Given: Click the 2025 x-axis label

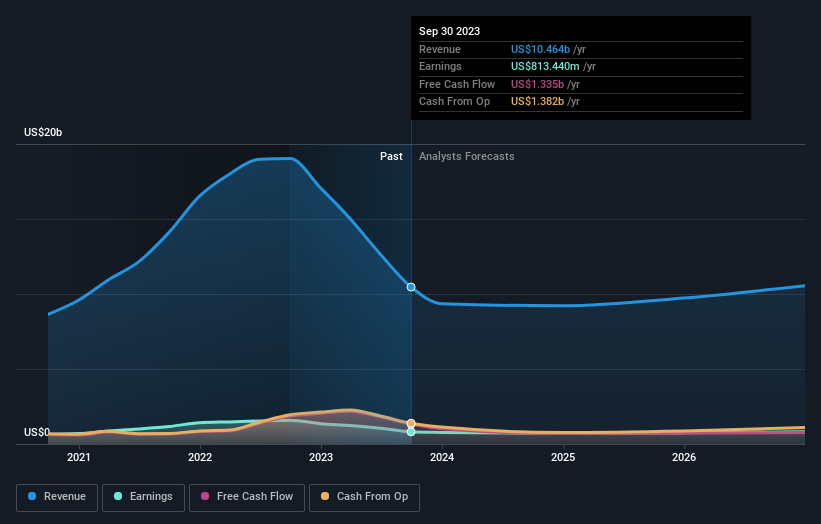Looking at the screenshot, I should 563,458.
